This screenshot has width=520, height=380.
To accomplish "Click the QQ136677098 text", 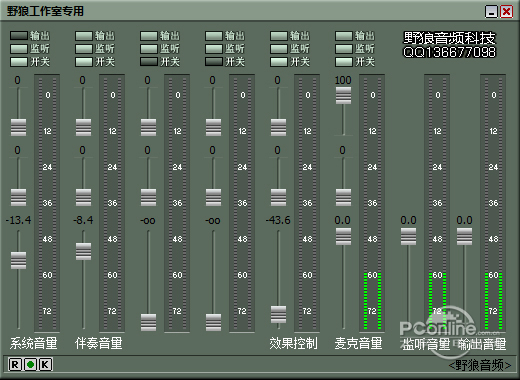I will click(450, 52).
